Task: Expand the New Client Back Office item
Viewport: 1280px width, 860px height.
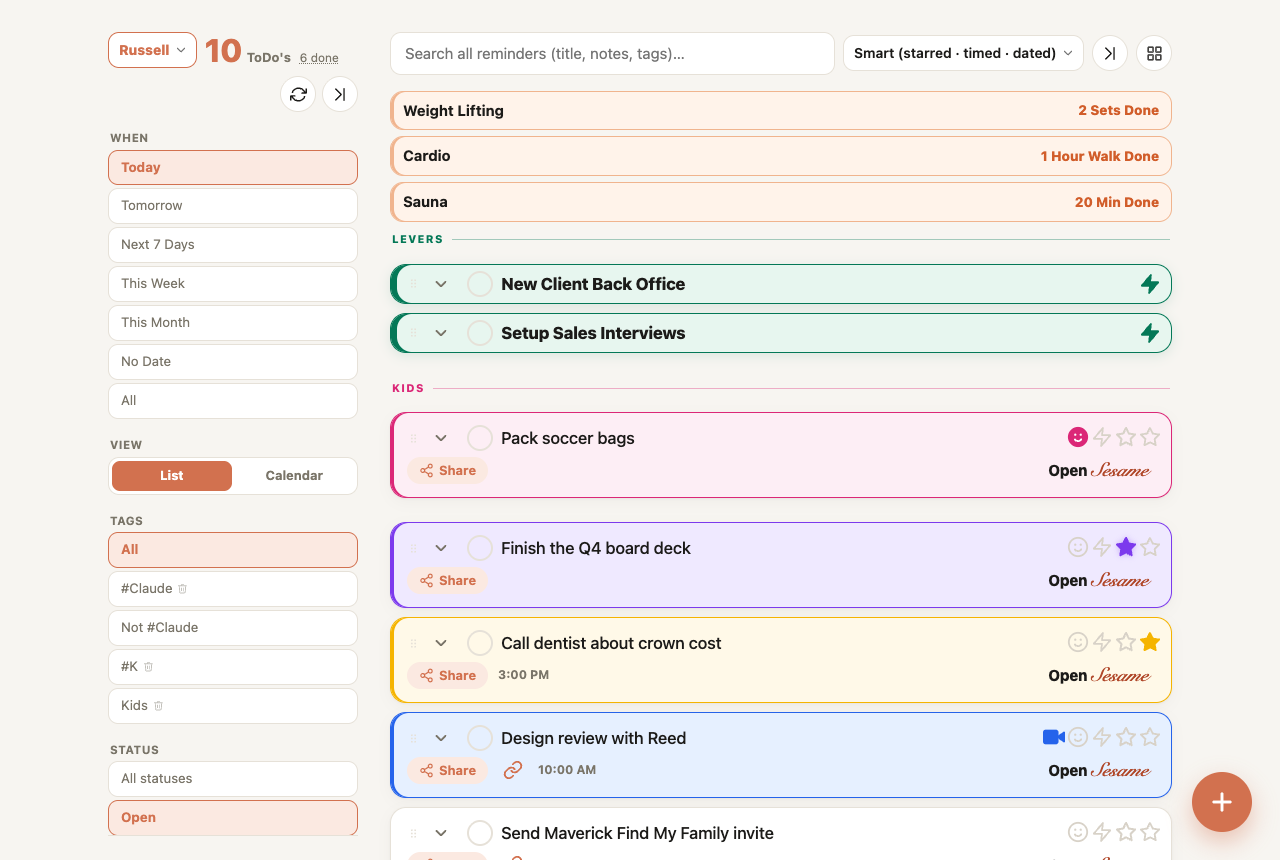Action: [x=441, y=284]
